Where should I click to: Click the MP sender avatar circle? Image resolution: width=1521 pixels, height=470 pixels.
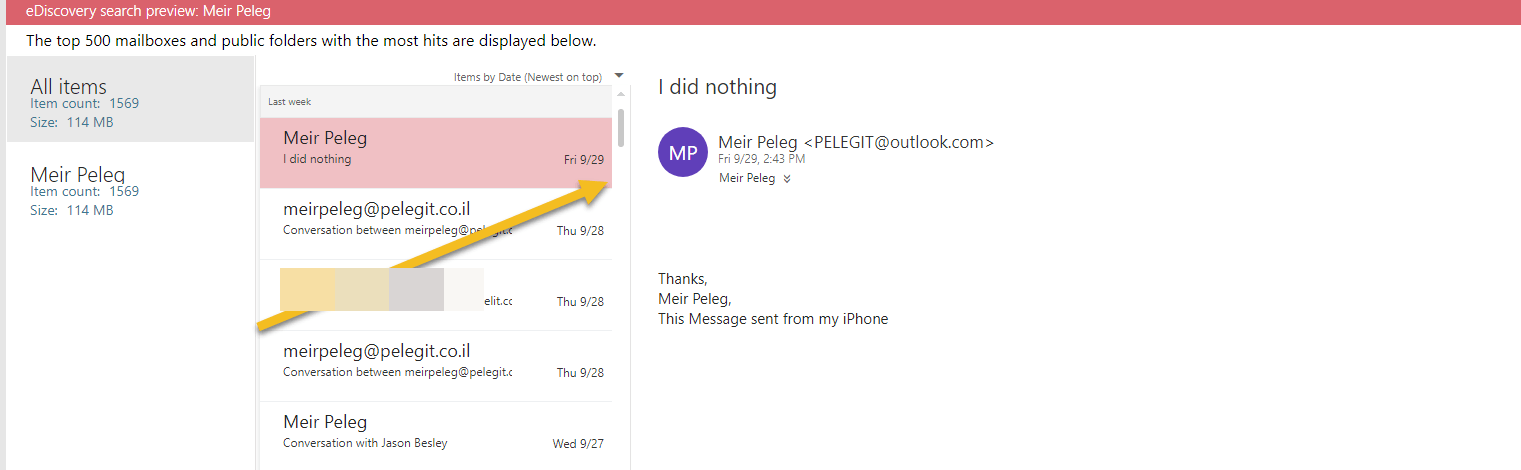pos(683,152)
